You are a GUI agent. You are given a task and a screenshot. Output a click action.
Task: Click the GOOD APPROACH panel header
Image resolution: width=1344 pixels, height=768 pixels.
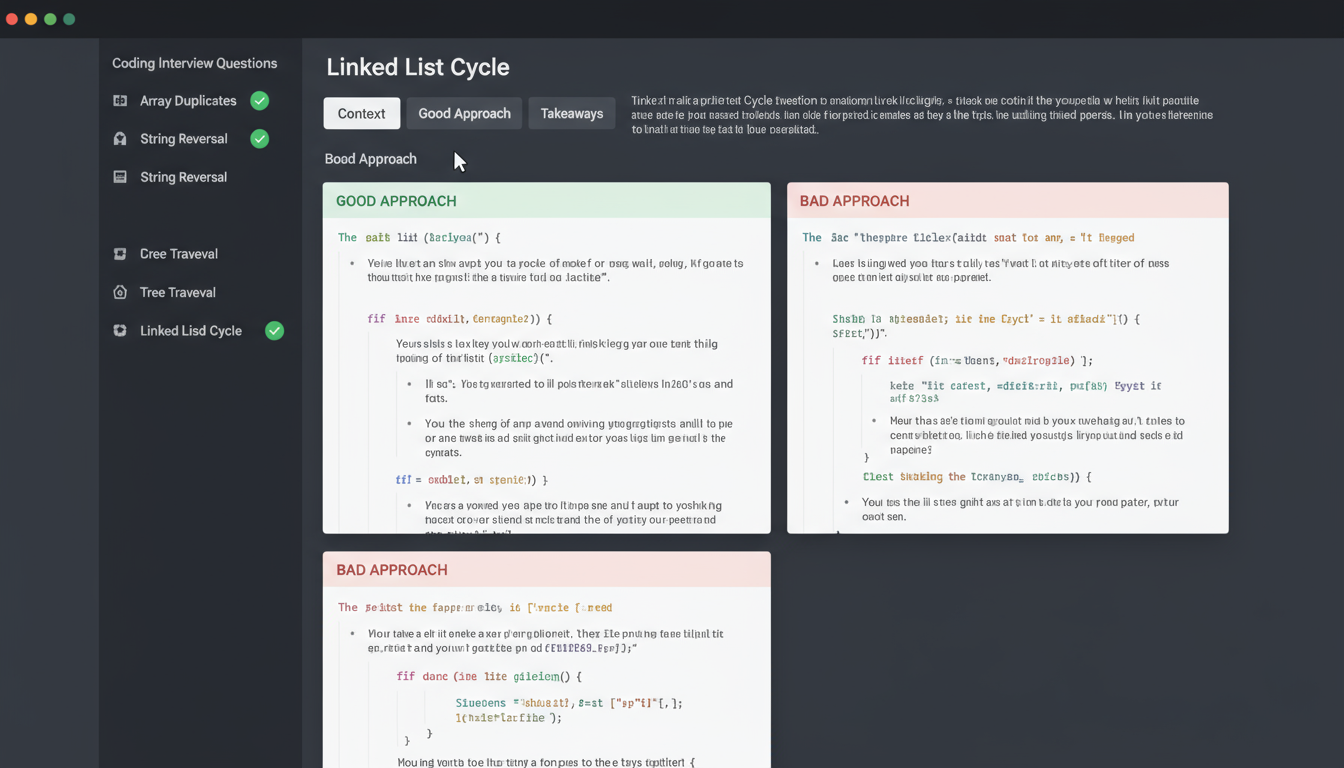[396, 201]
